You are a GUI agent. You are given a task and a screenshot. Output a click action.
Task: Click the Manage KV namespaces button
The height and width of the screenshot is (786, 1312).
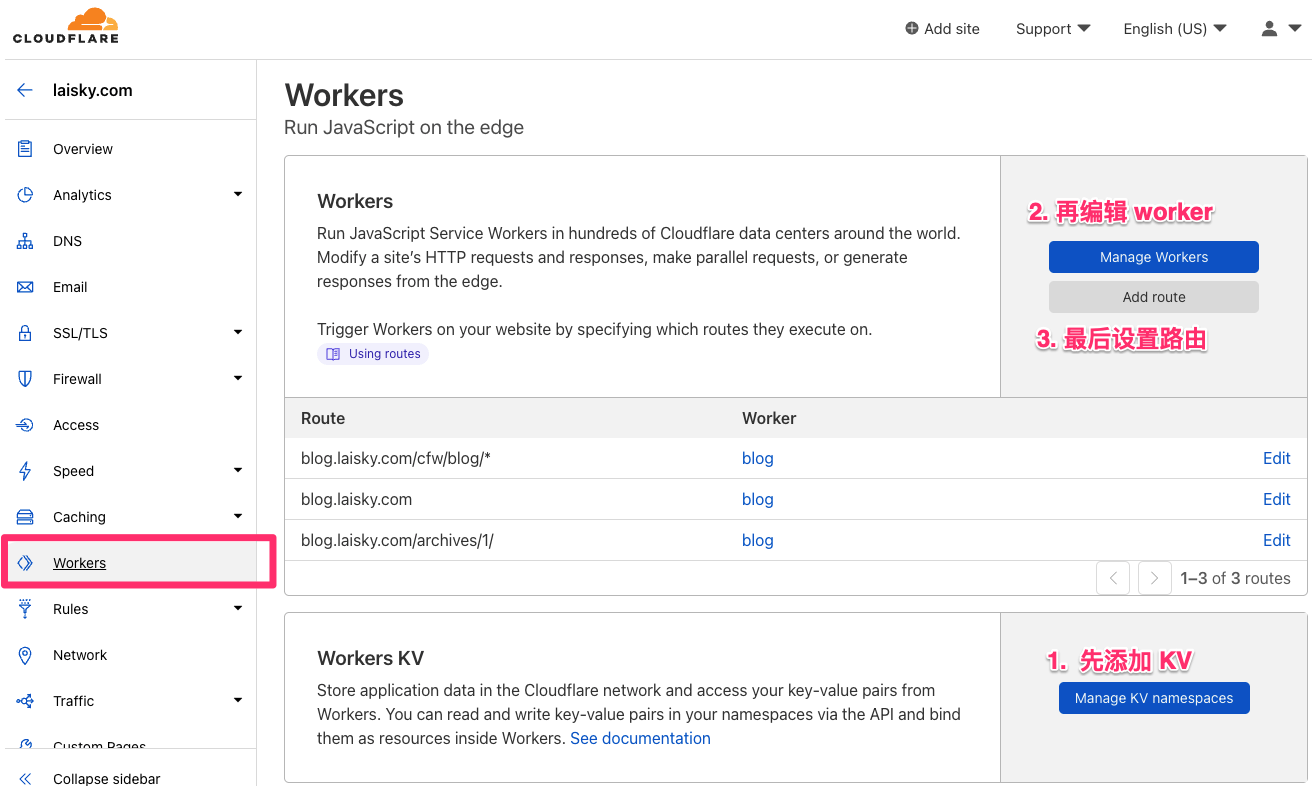click(x=1153, y=698)
